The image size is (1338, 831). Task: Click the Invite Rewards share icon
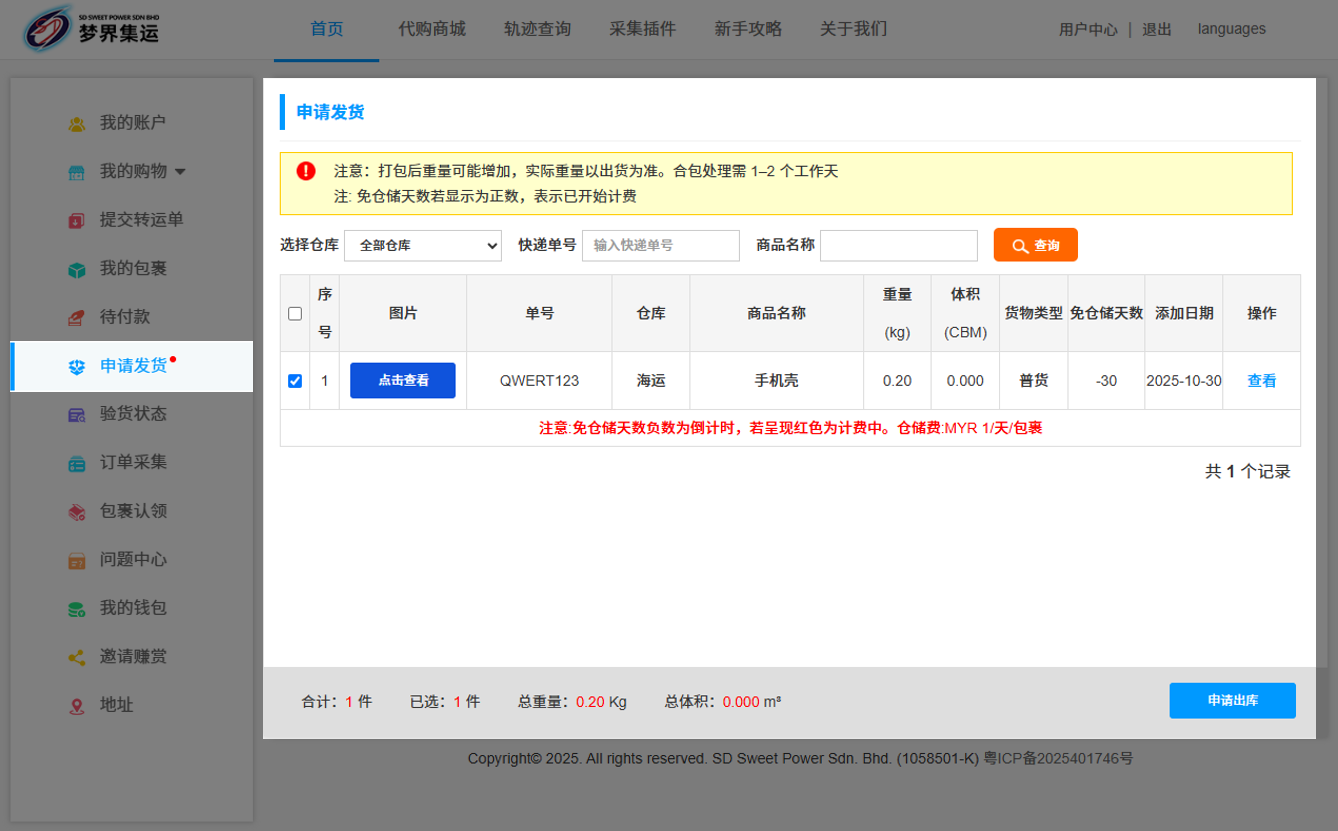[77, 657]
